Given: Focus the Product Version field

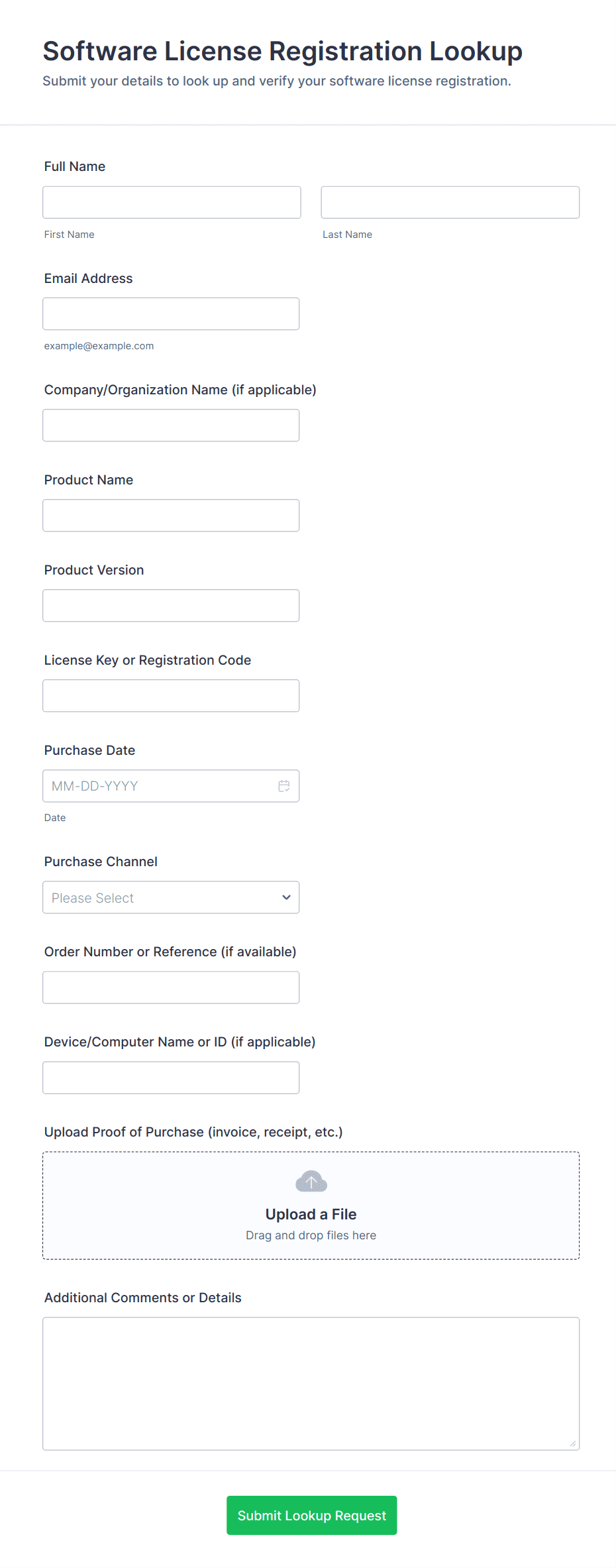Looking at the screenshot, I should 170,606.
